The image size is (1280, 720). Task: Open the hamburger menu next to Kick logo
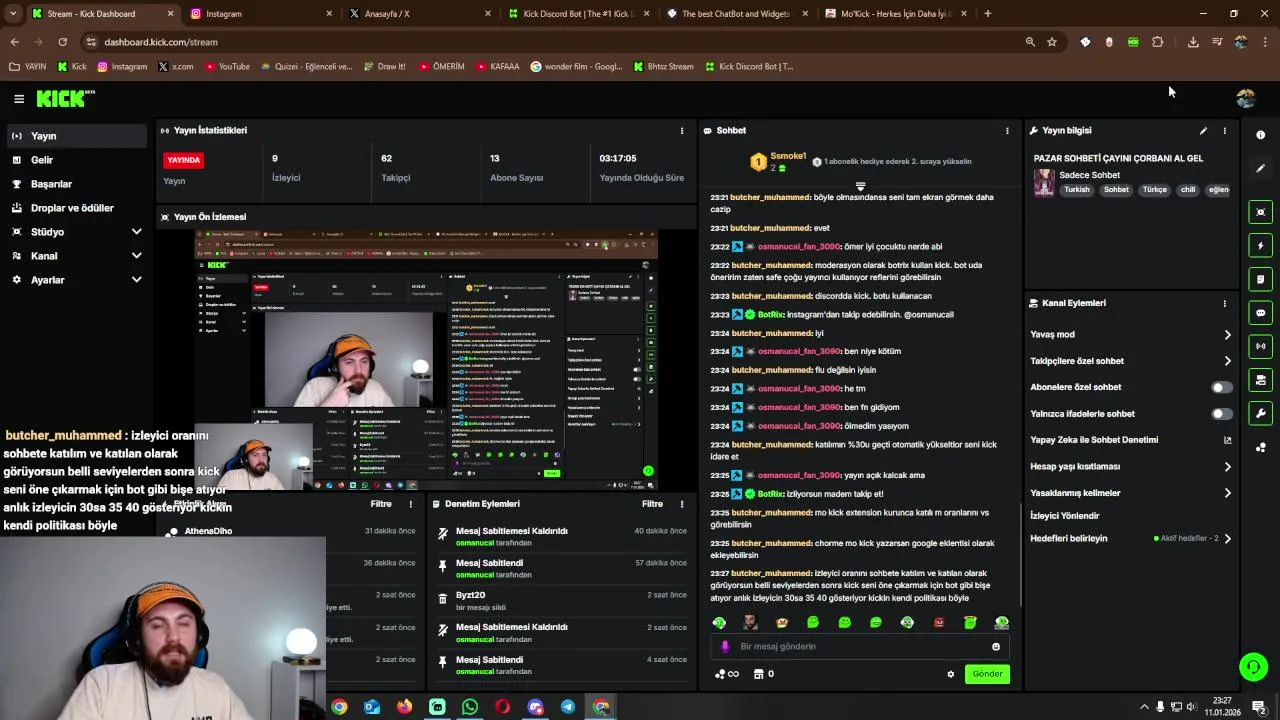point(18,98)
